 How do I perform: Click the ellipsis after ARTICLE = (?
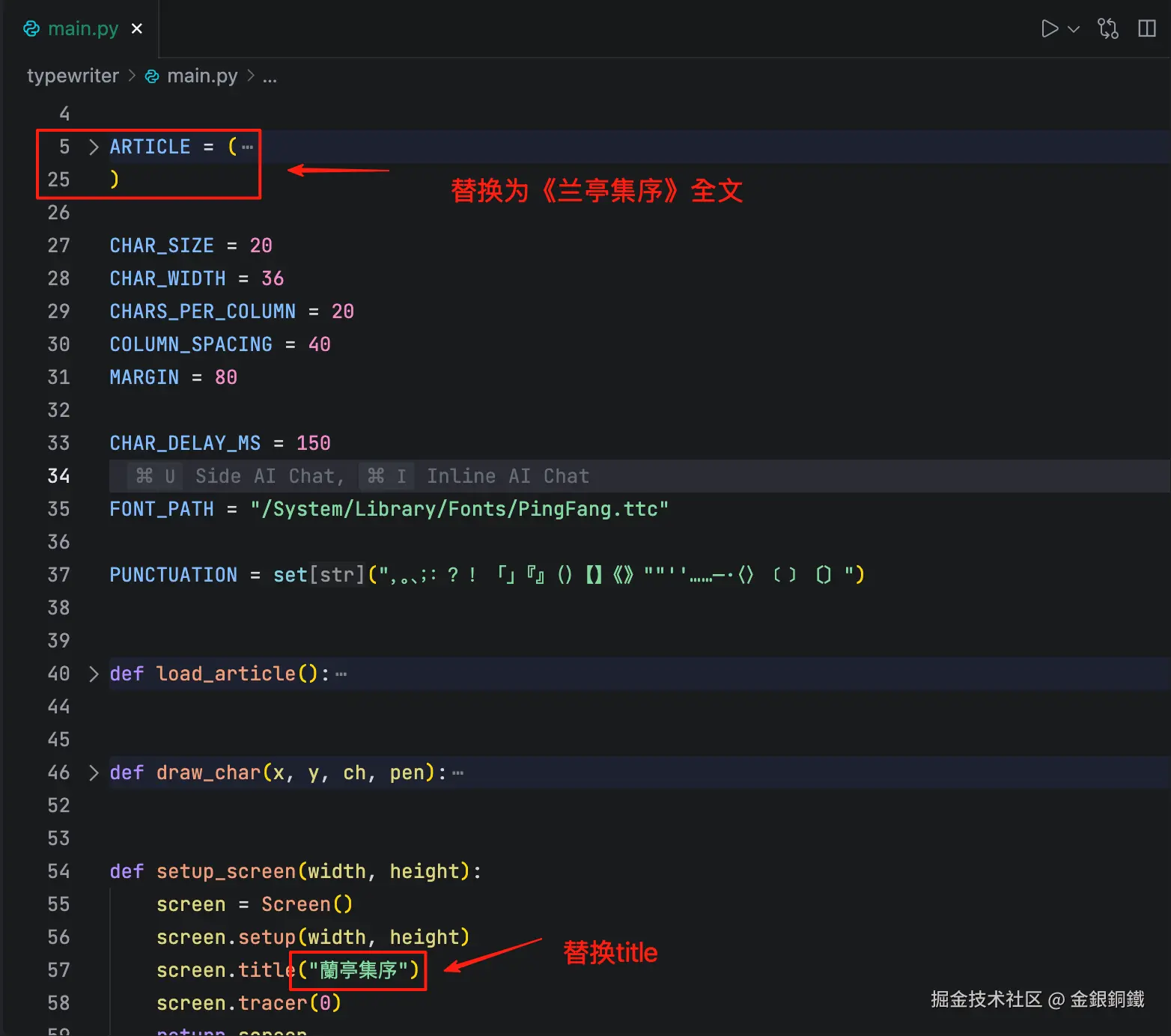coord(248,147)
